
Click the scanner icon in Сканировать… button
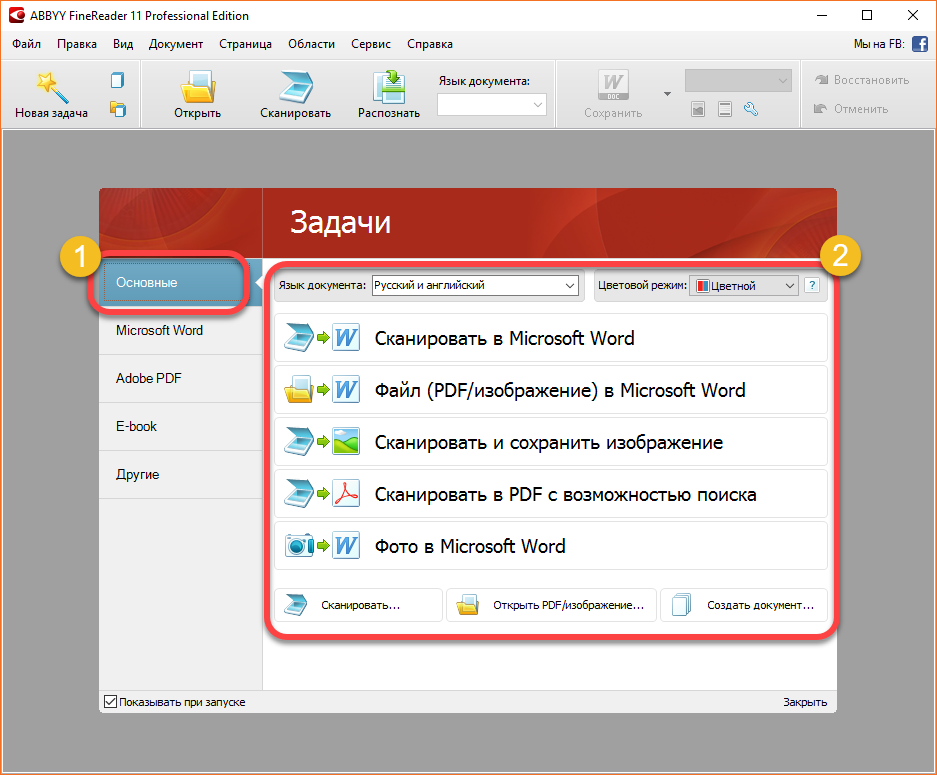point(296,605)
